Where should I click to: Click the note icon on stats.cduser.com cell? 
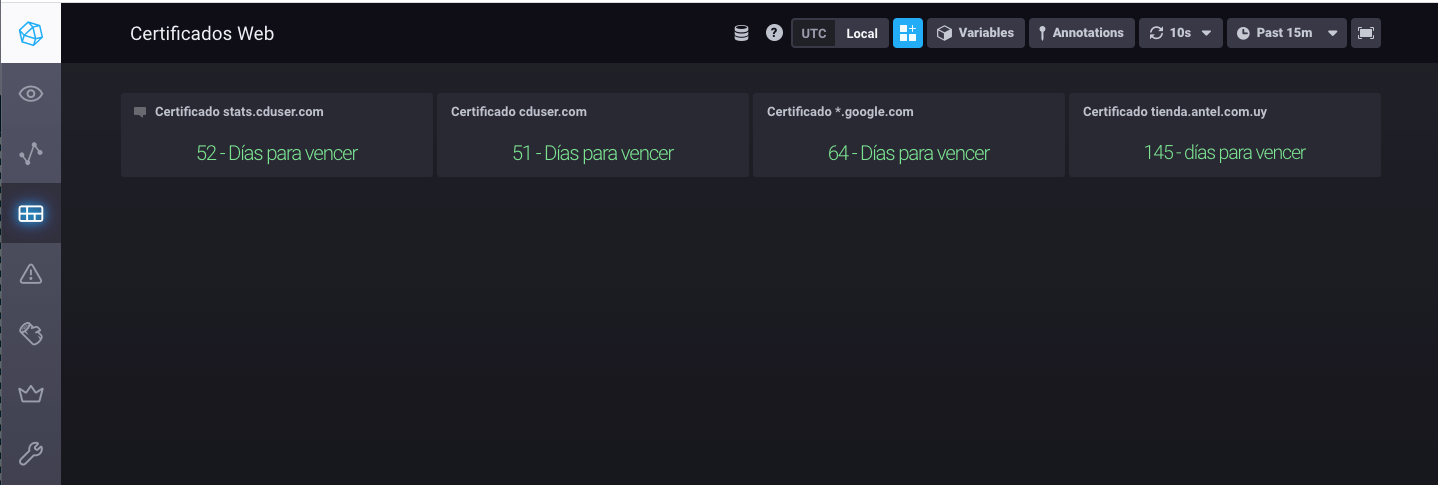tap(140, 112)
